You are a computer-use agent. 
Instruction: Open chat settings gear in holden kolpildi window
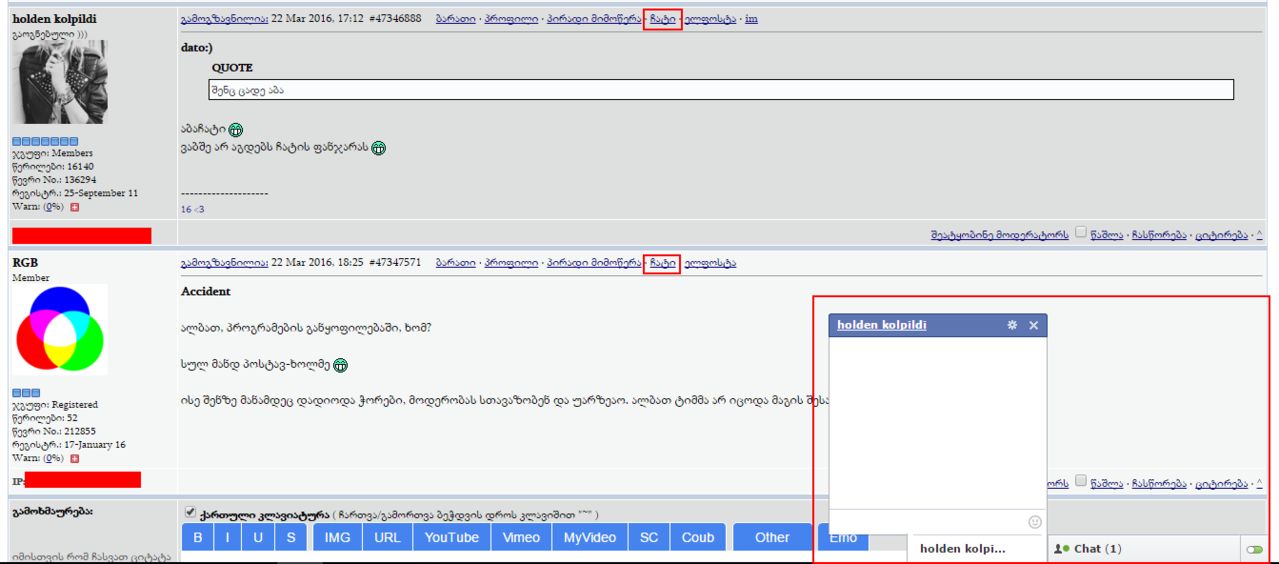(1012, 325)
